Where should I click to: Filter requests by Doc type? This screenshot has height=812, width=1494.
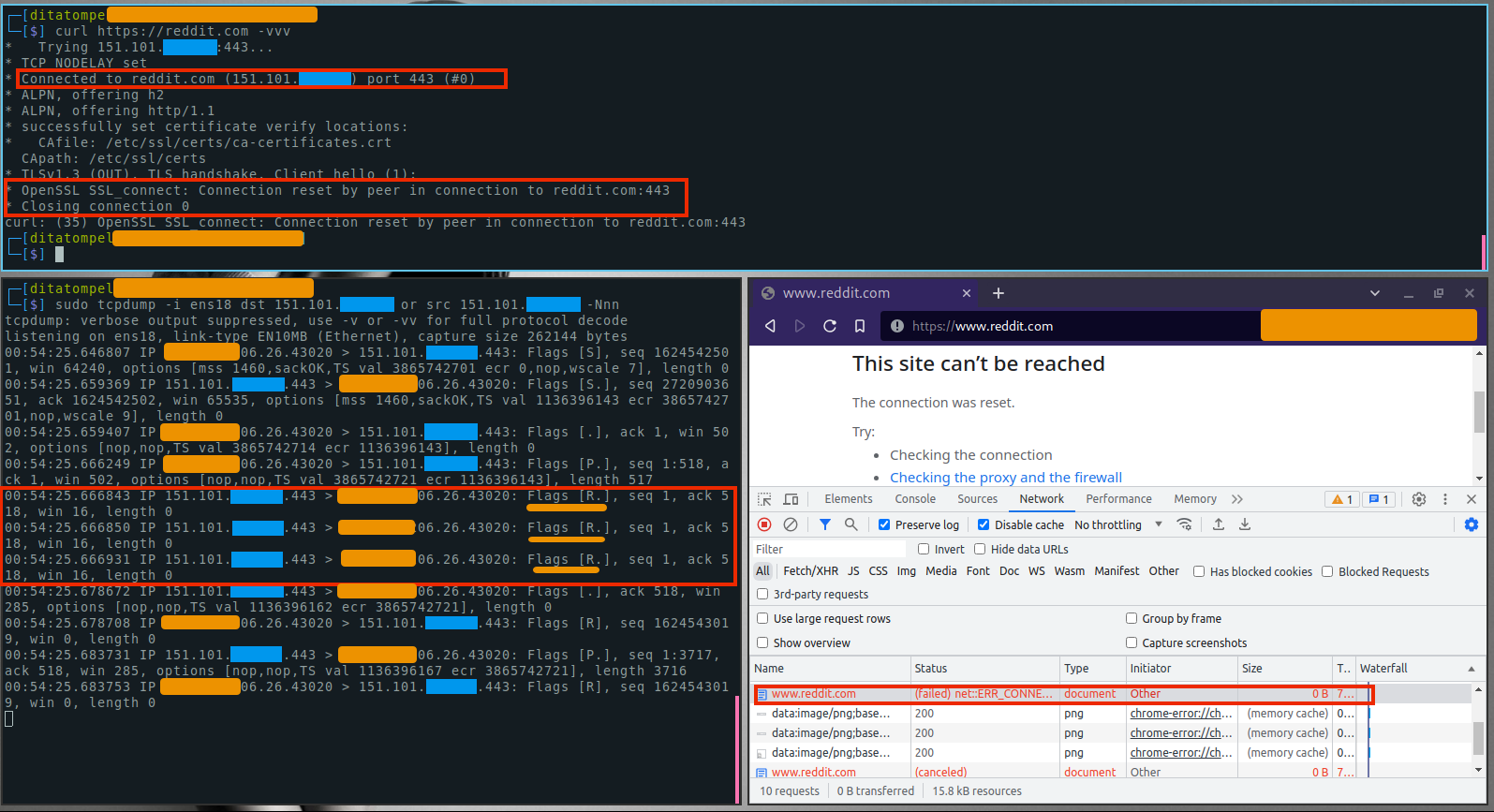(1009, 571)
